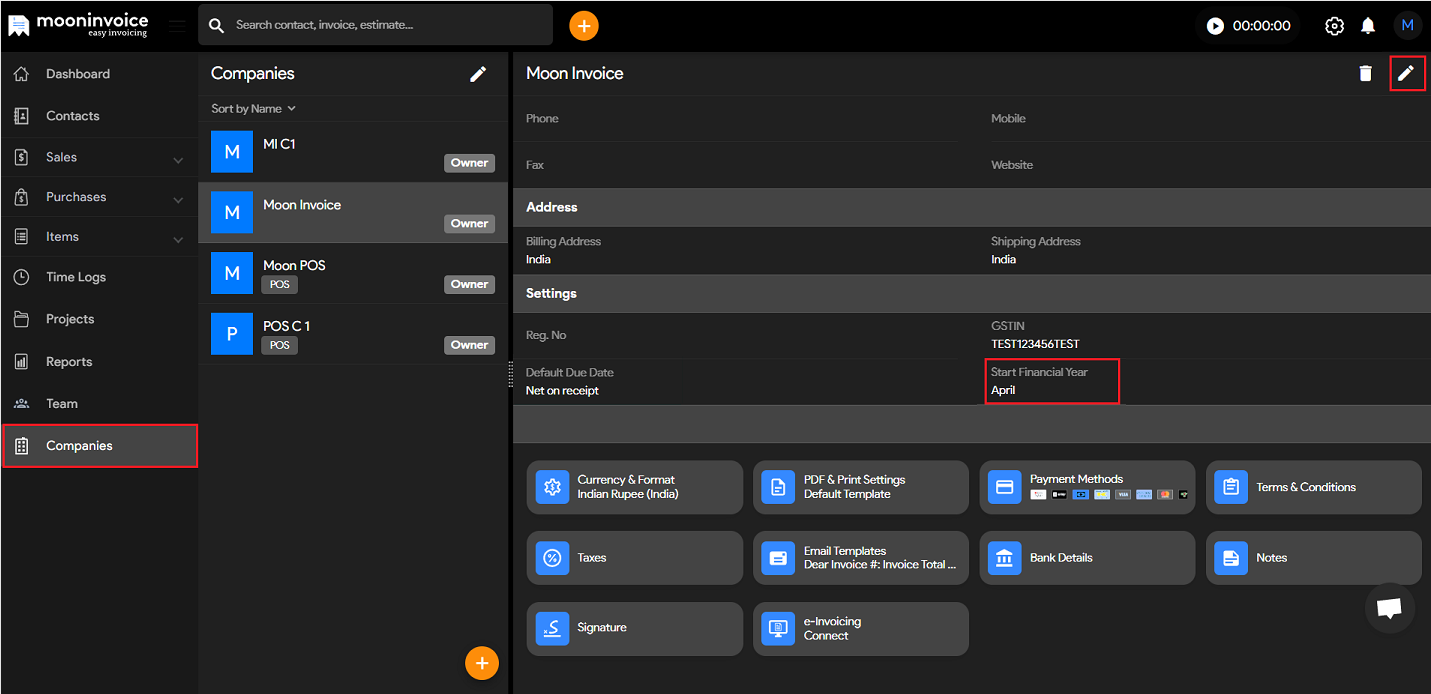Open the settings gear in top bar
This screenshot has height=694, width=1431.
(x=1334, y=26)
